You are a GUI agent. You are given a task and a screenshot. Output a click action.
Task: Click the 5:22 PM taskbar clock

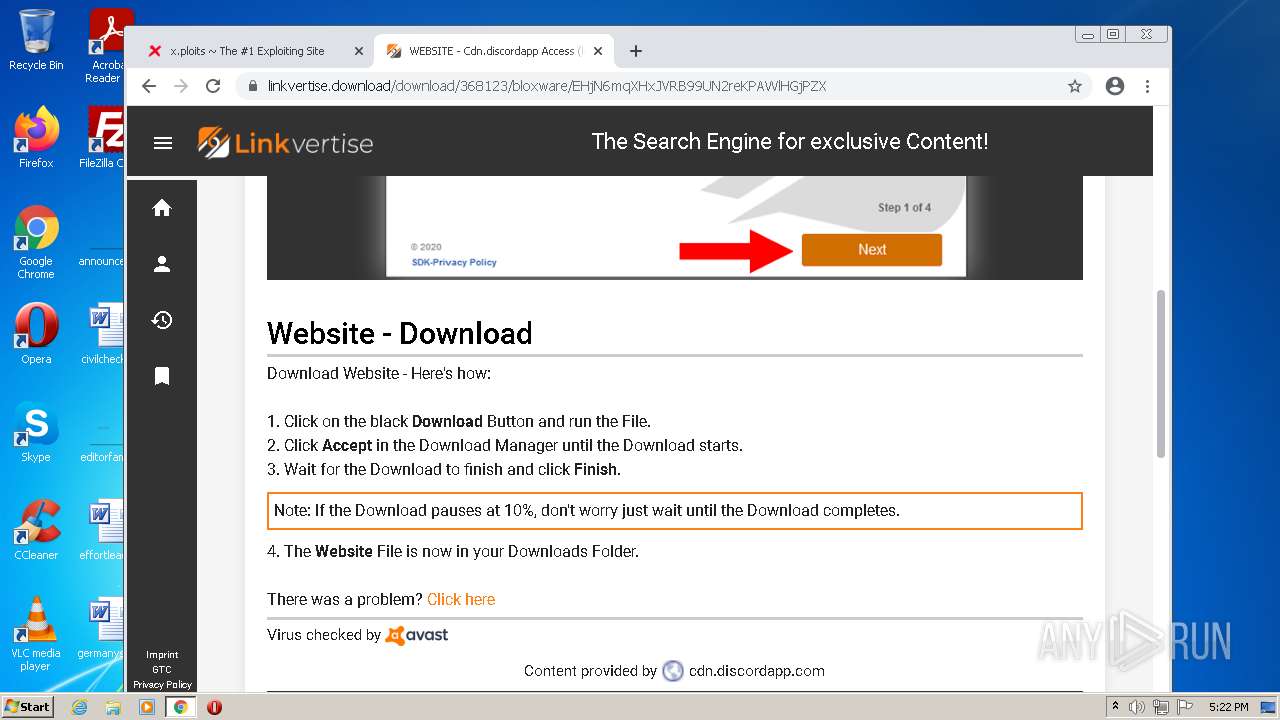point(1229,707)
